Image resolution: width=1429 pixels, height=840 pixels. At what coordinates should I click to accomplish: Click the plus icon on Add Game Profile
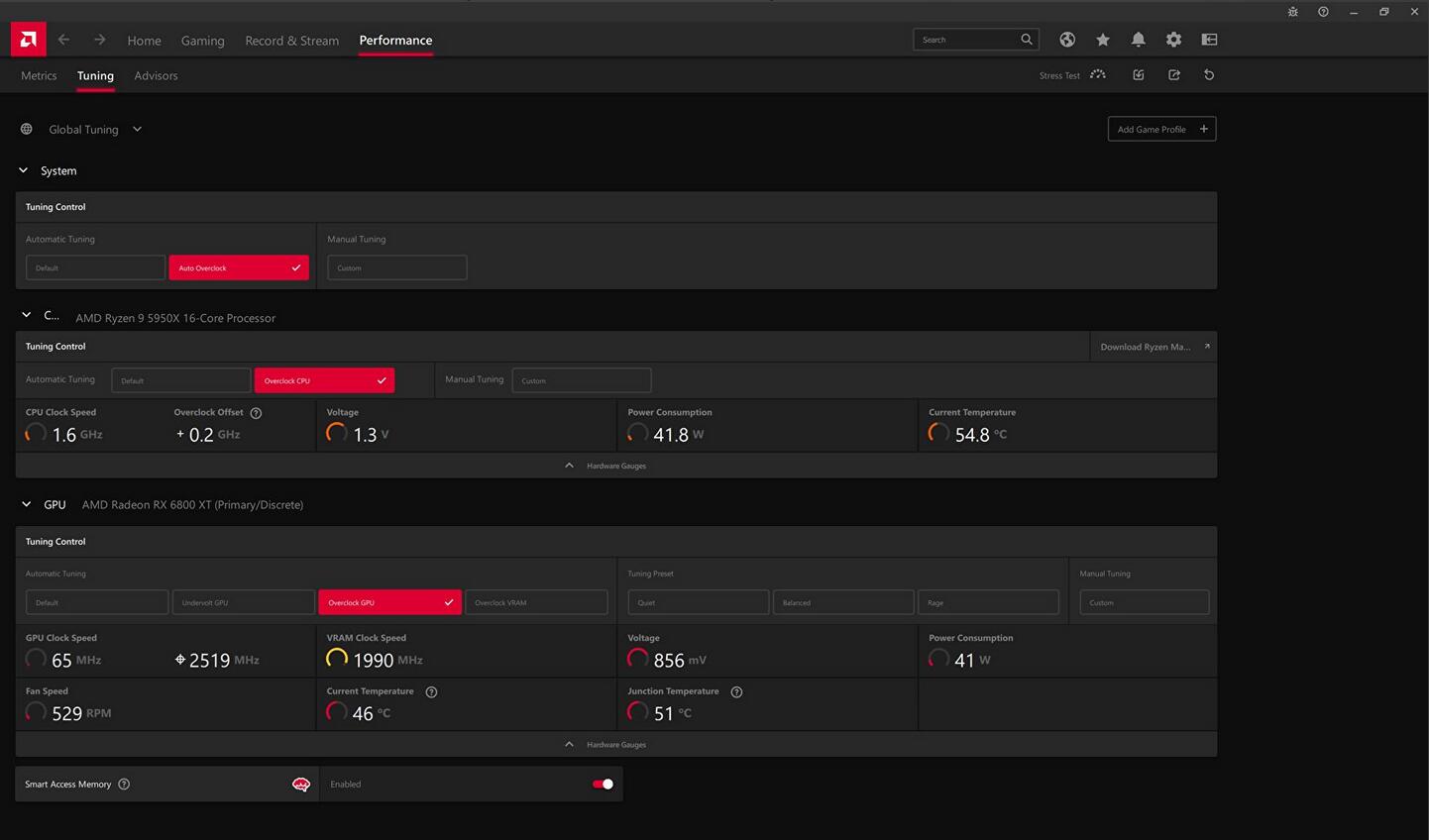pos(1204,129)
